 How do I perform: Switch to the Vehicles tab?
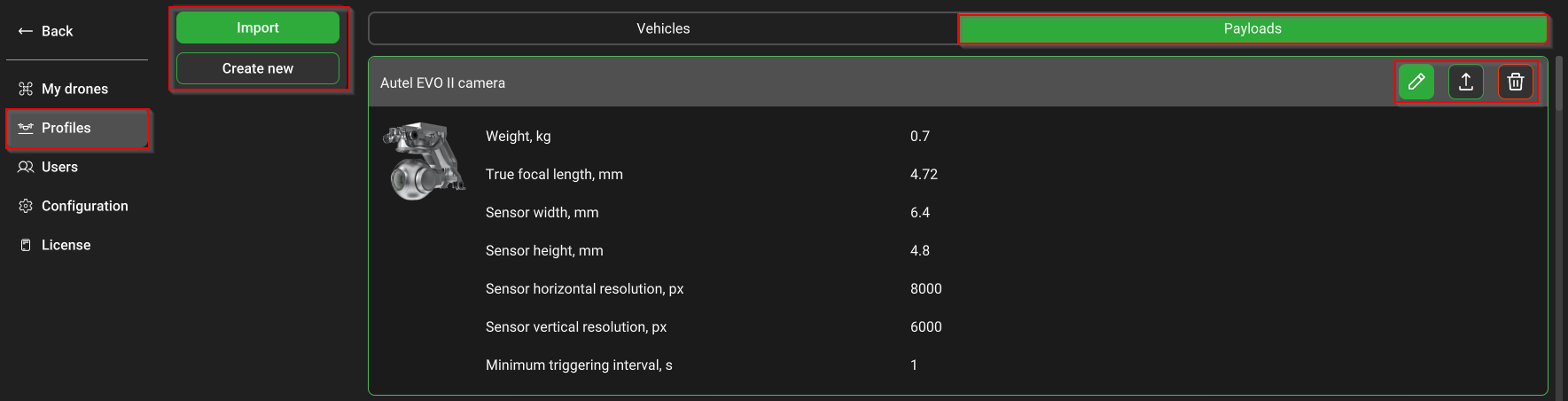(663, 28)
